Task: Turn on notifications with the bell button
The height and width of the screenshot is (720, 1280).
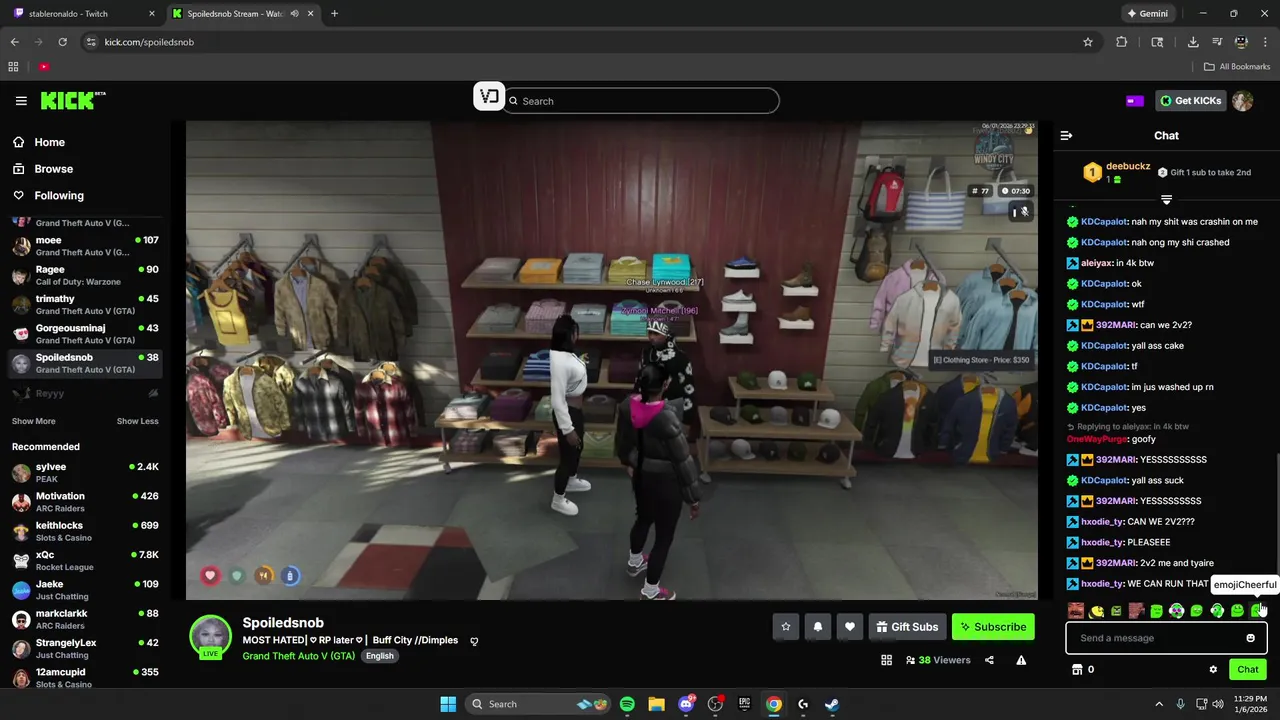Action: 818,627
